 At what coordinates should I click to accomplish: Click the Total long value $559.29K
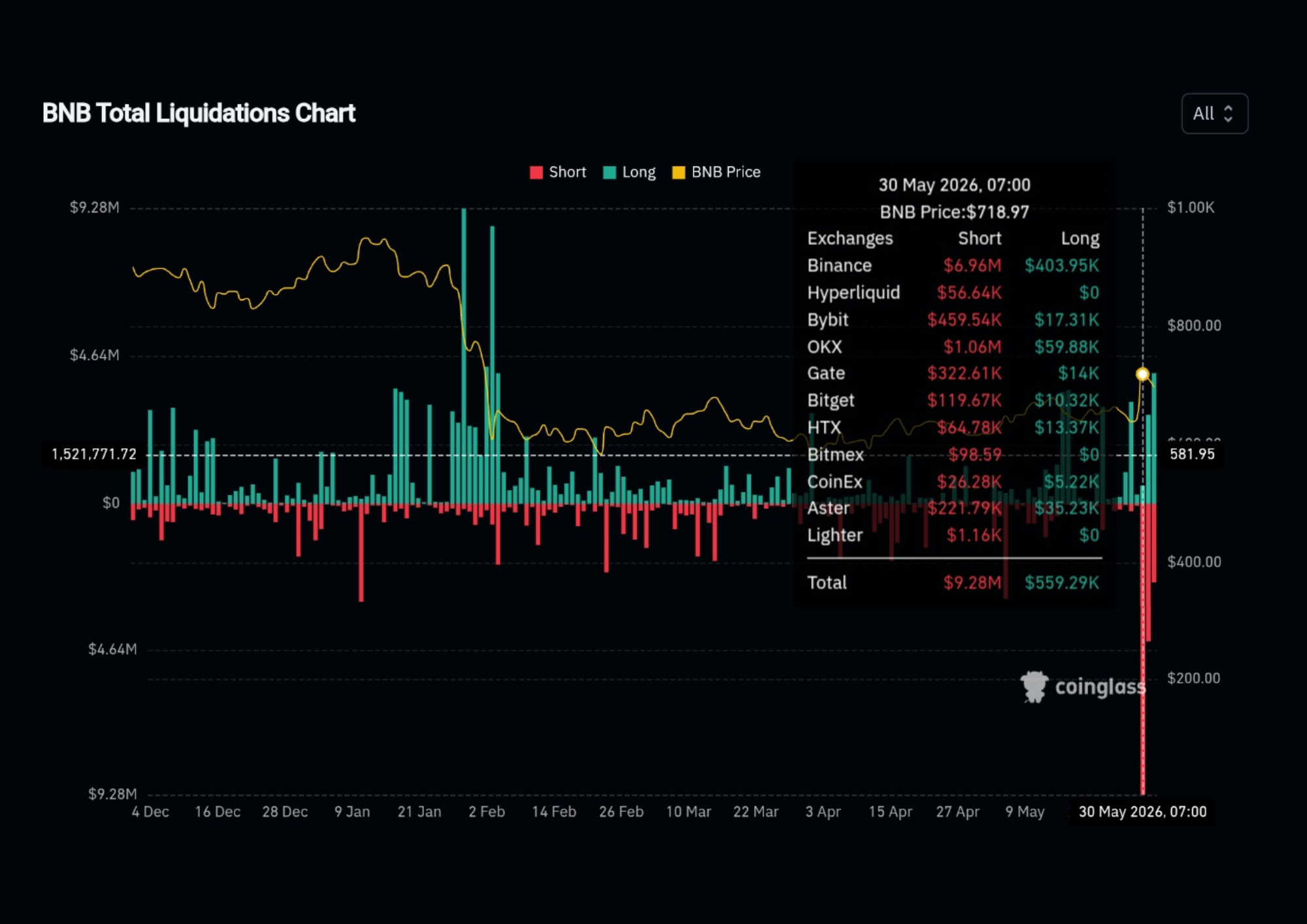click(1062, 583)
